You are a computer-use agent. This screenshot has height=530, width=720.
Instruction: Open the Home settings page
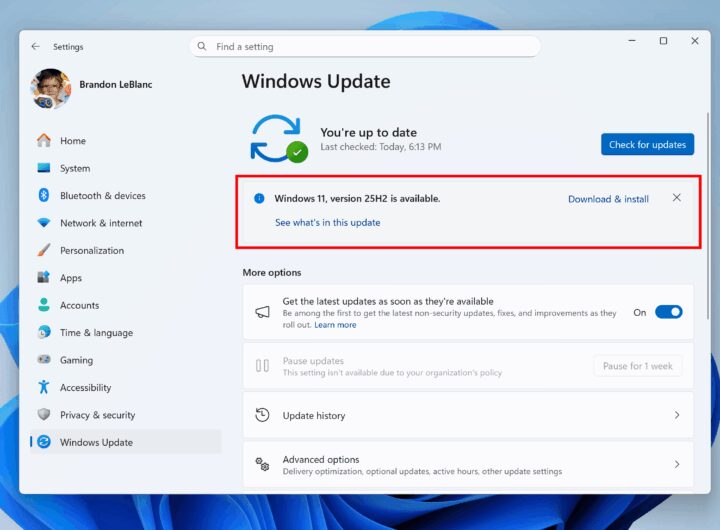point(72,141)
